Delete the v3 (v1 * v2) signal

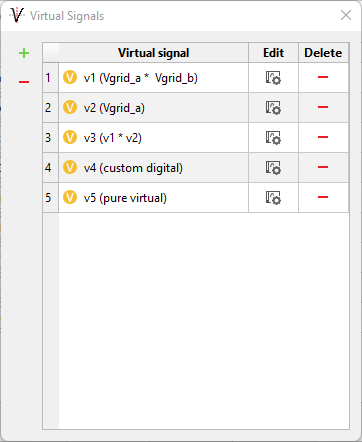(323, 137)
